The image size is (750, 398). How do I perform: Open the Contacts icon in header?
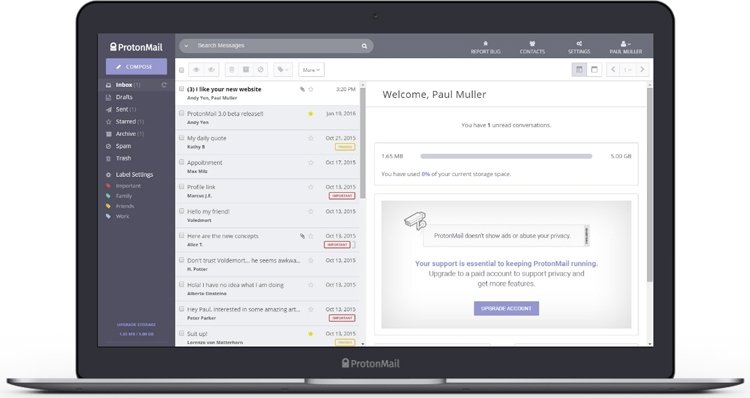click(x=532, y=47)
